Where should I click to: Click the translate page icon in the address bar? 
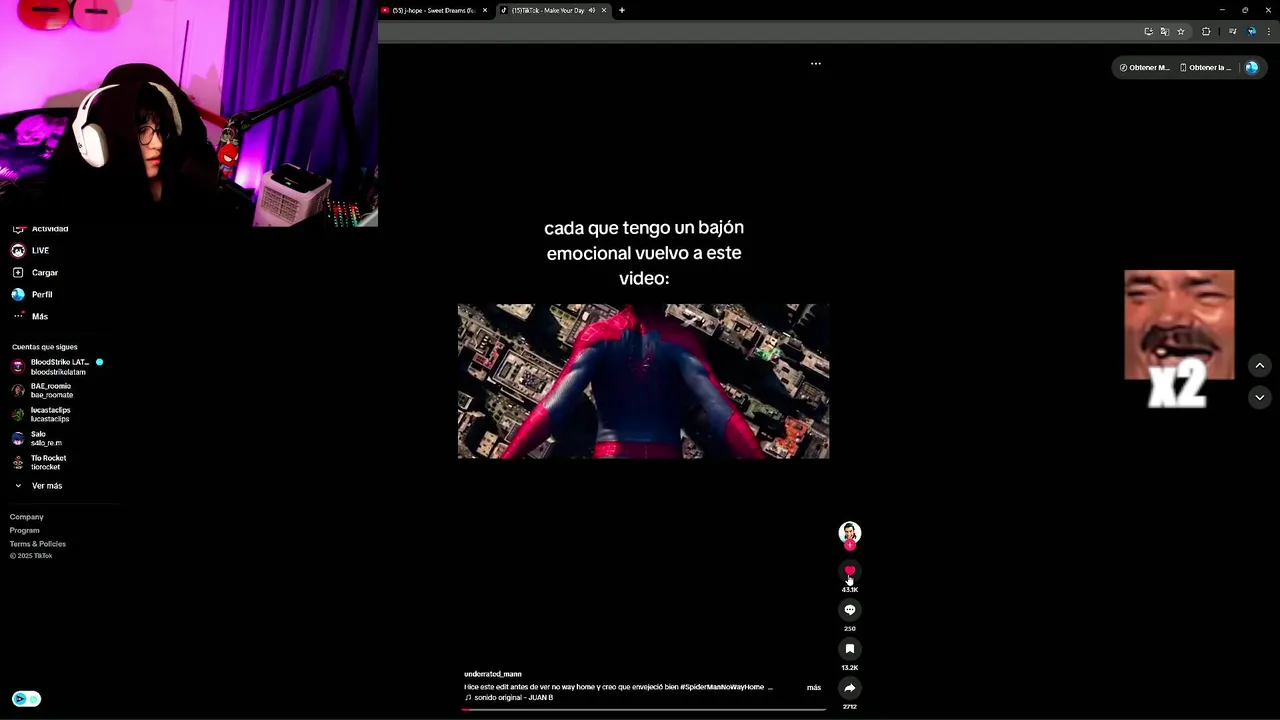tap(1165, 32)
